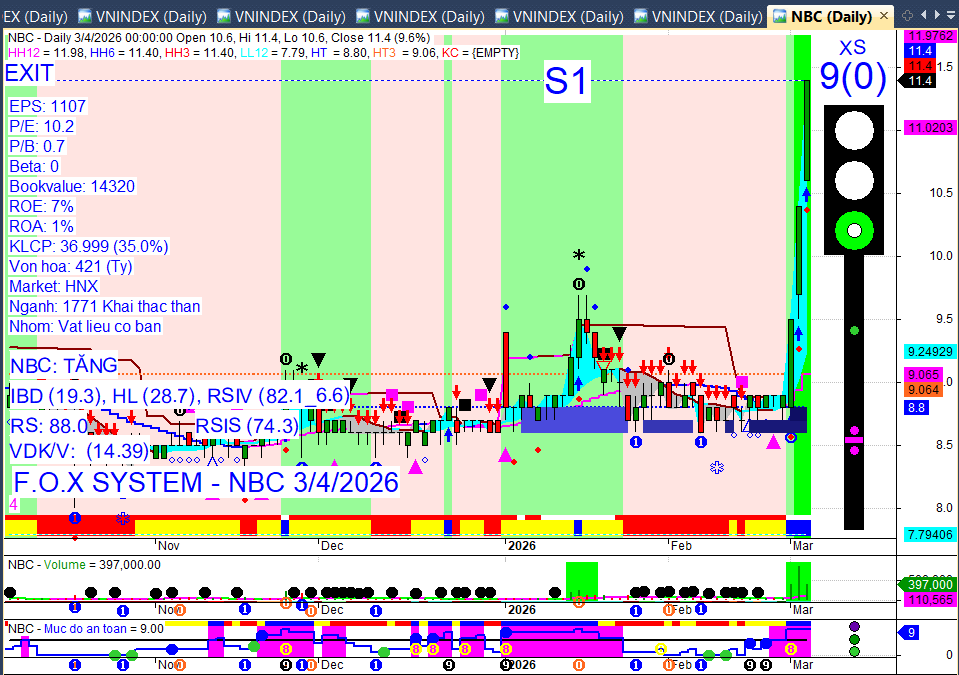Click NBC - Muc do an toan pane title
Screen dimensions: 959x675
click(86, 629)
